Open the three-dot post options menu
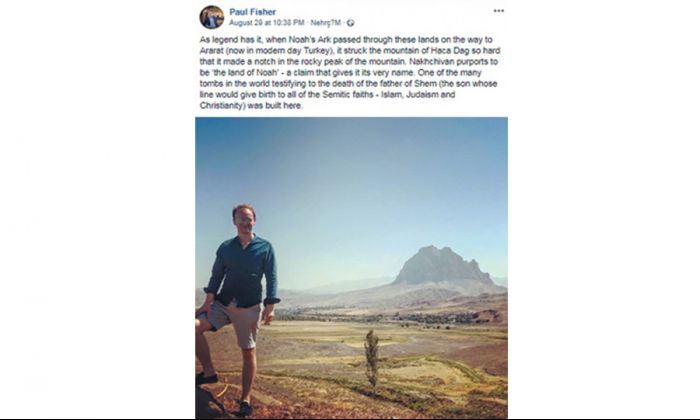 coord(499,11)
